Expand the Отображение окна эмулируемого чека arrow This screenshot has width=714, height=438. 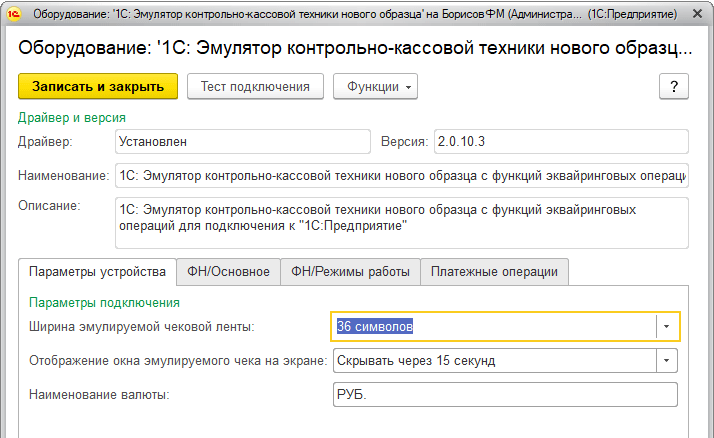666,360
